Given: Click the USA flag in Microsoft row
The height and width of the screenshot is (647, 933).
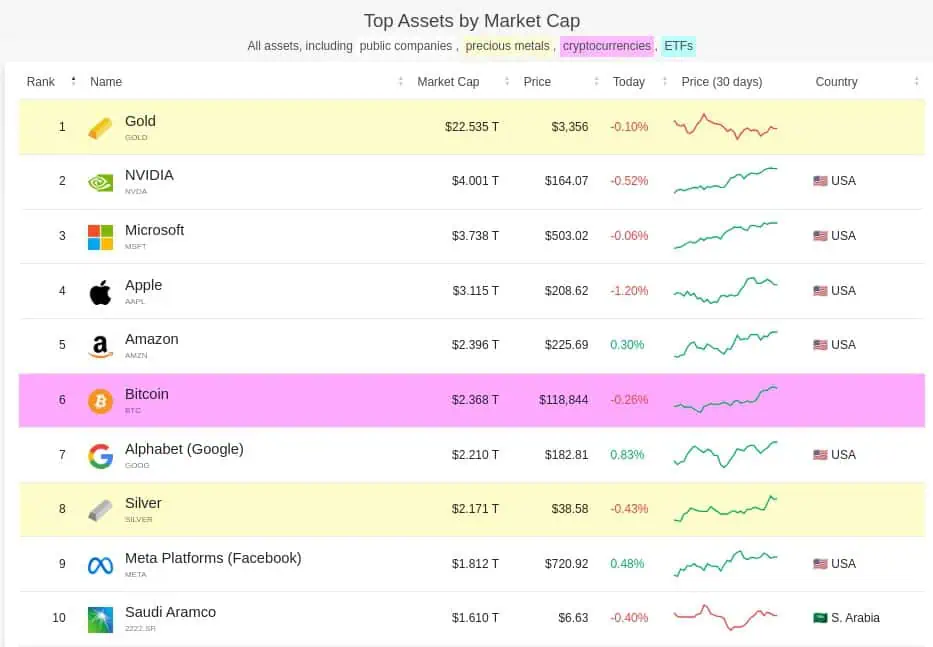Looking at the screenshot, I should (820, 236).
